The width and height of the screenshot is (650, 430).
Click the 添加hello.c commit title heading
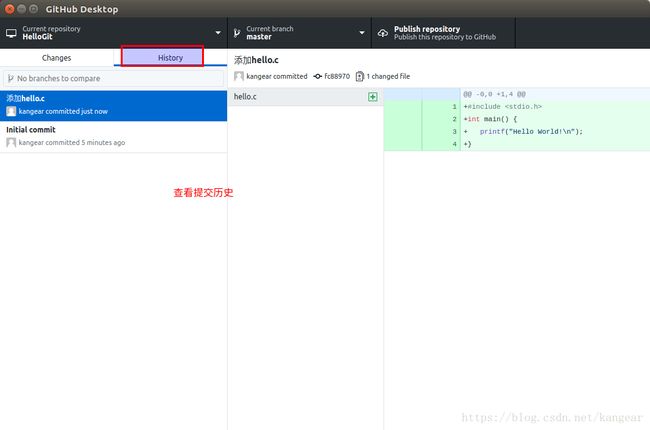[x=256, y=60]
